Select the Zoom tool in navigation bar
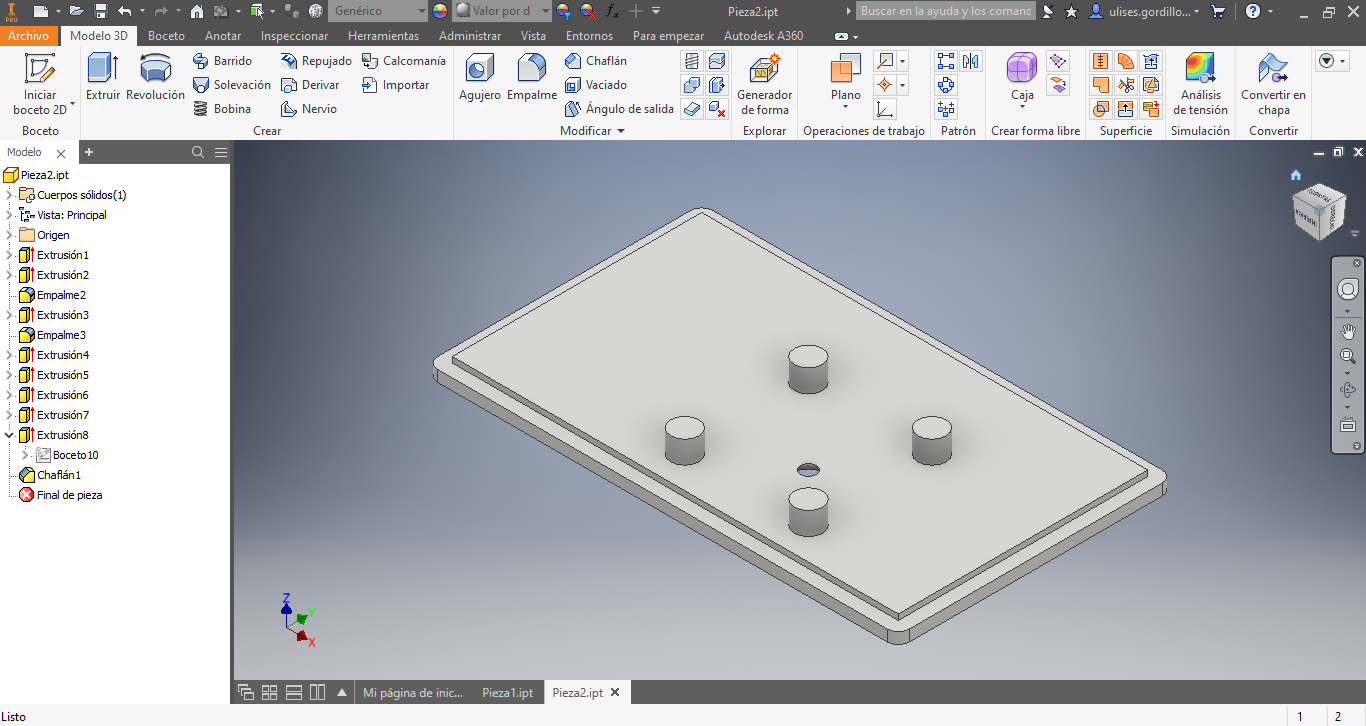The height and width of the screenshot is (726, 1366). click(1348, 356)
